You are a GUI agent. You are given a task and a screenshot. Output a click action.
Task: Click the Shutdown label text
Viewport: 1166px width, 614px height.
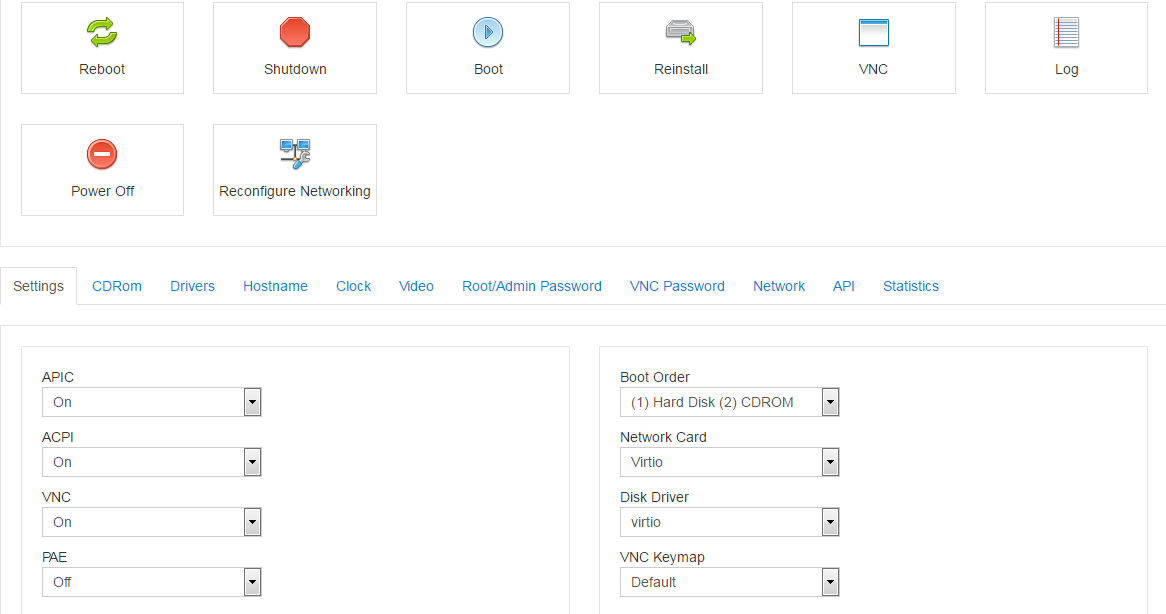[295, 69]
